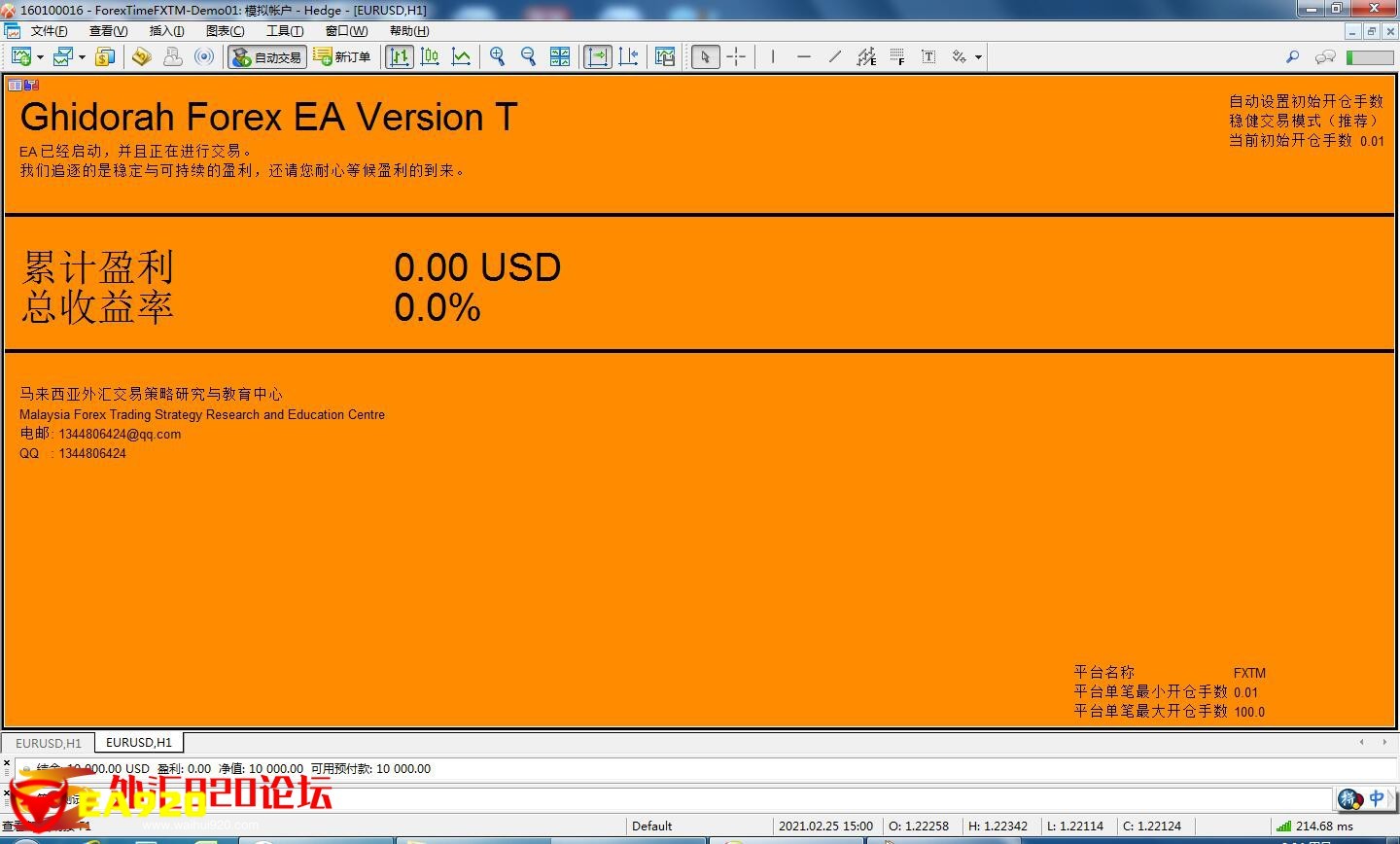Image resolution: width=1400 pixels, height=844 pixels.
Task: Toggle the 自动交易 auto trading button
Action: coord(267,57)
